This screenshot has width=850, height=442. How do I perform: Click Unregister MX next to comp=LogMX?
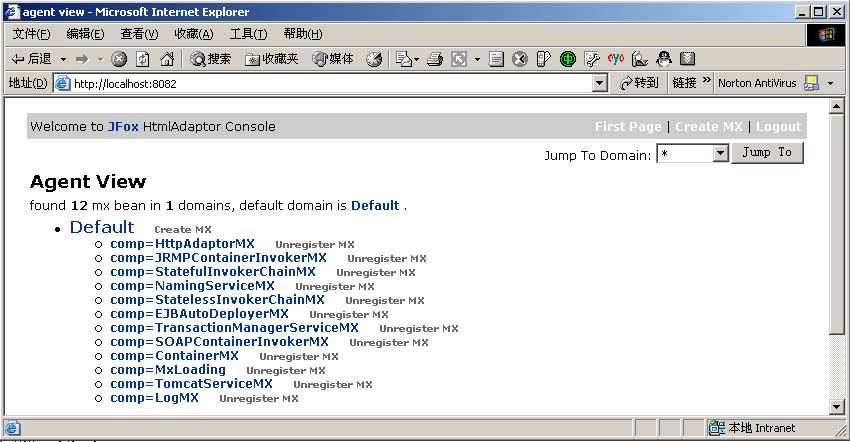coord(258,399)
